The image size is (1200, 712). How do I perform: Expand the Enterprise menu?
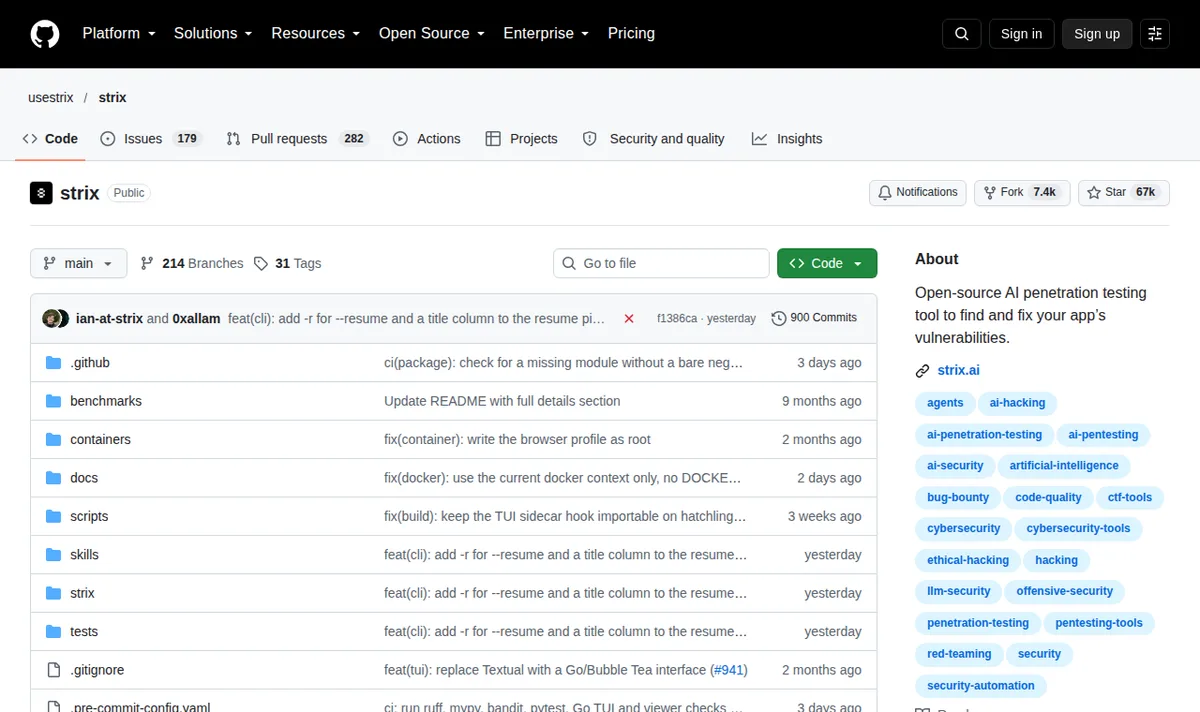pyautogui.click(x=546, y=33)
